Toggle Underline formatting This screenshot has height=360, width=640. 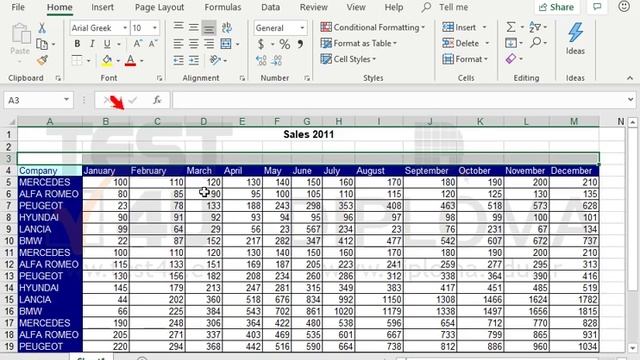tap(107, 44)
